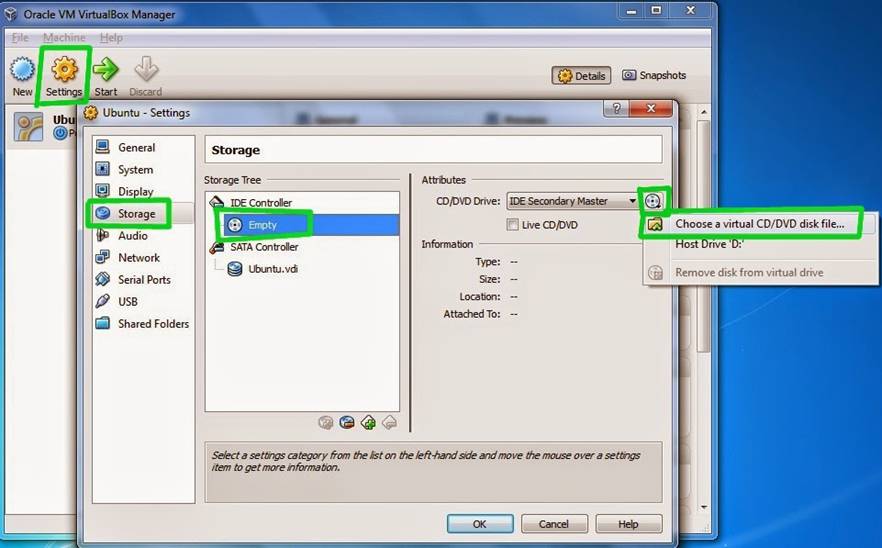Close the Ubuntu Settings dialog
This screenshot has width=882, height=548.
coord(651,109)
